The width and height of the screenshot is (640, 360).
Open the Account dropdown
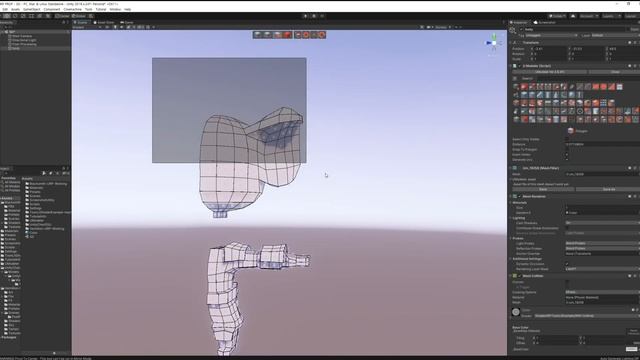tap(589, 16)
